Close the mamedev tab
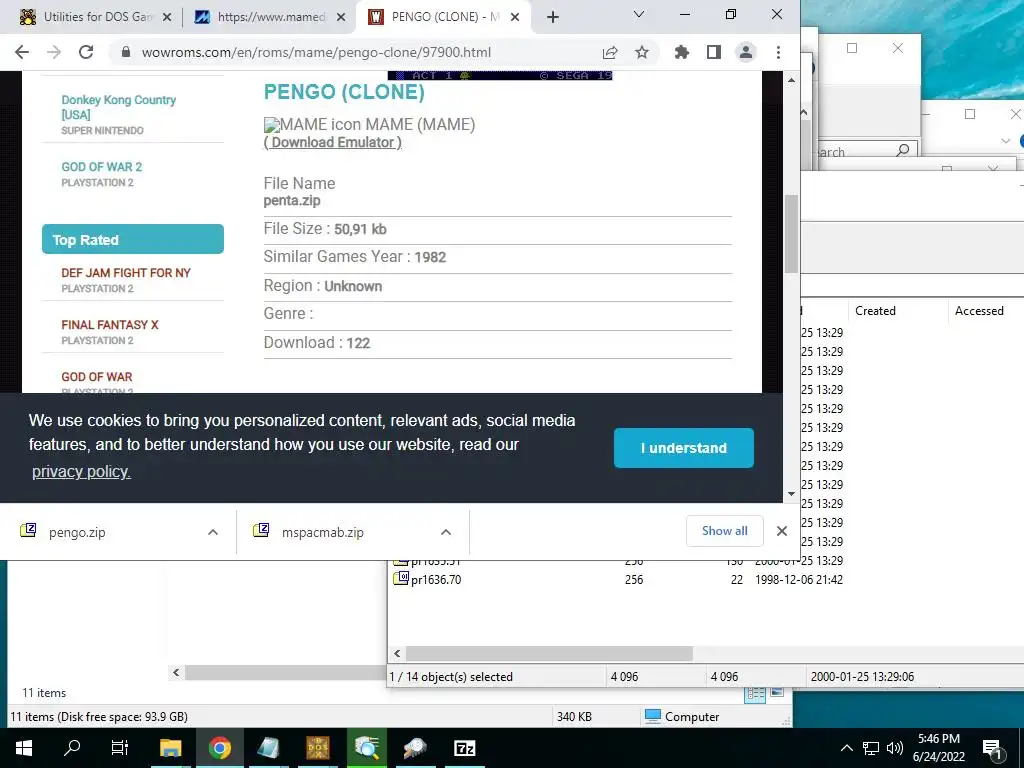The image size is (1024, 768). pos(341,17)
